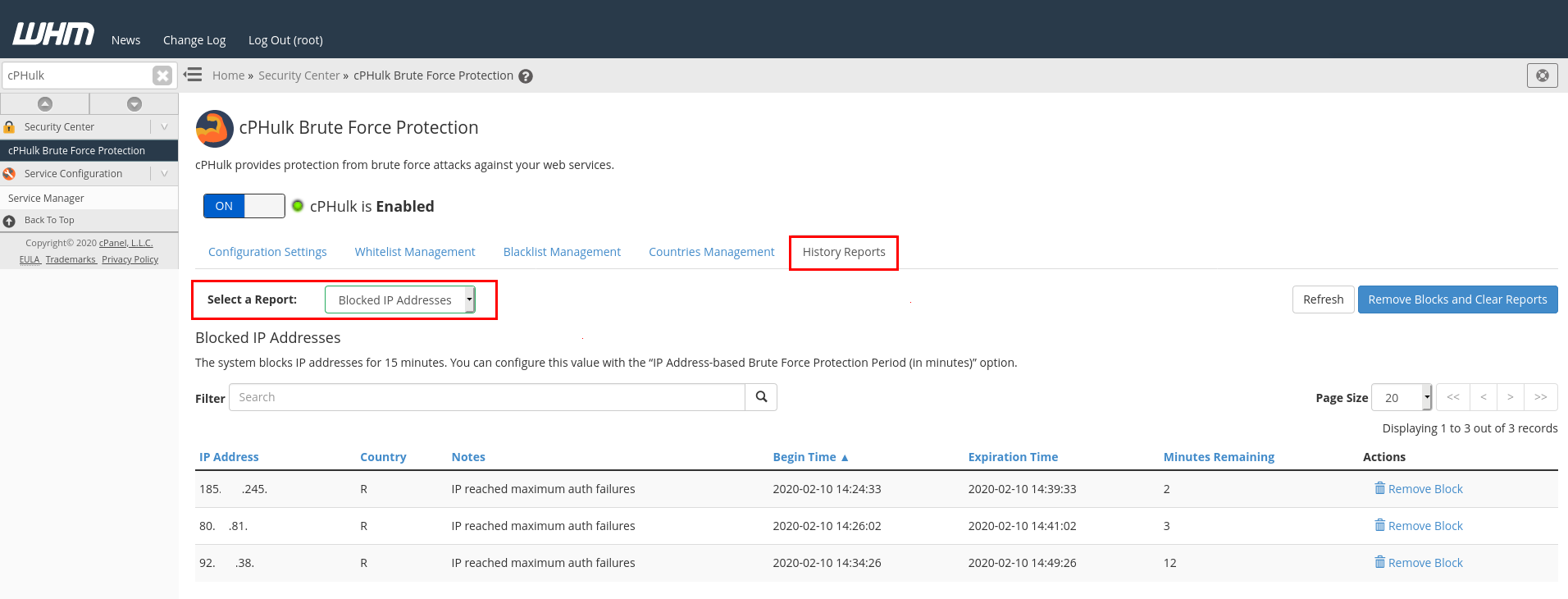Click the Security Center sidebar label
The width and height of the screenshot is (1568, 599).
coord(59,127)
